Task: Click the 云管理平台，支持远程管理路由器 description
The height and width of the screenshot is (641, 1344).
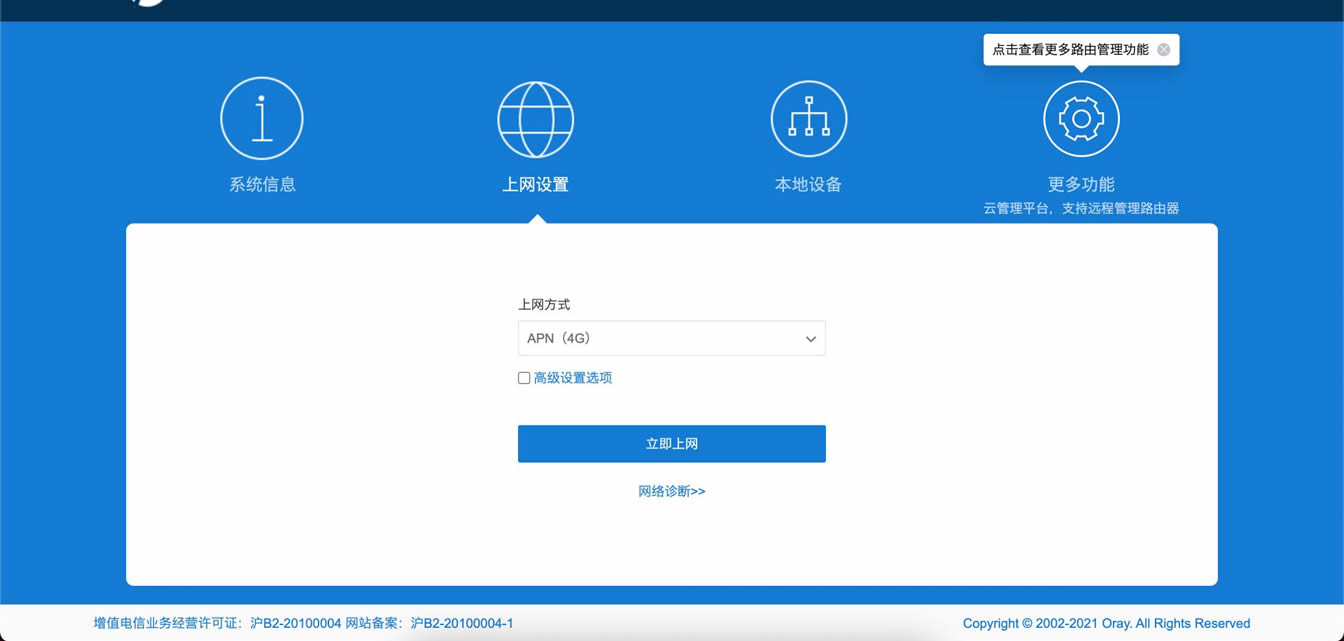Action: [x=1081, y=209]
